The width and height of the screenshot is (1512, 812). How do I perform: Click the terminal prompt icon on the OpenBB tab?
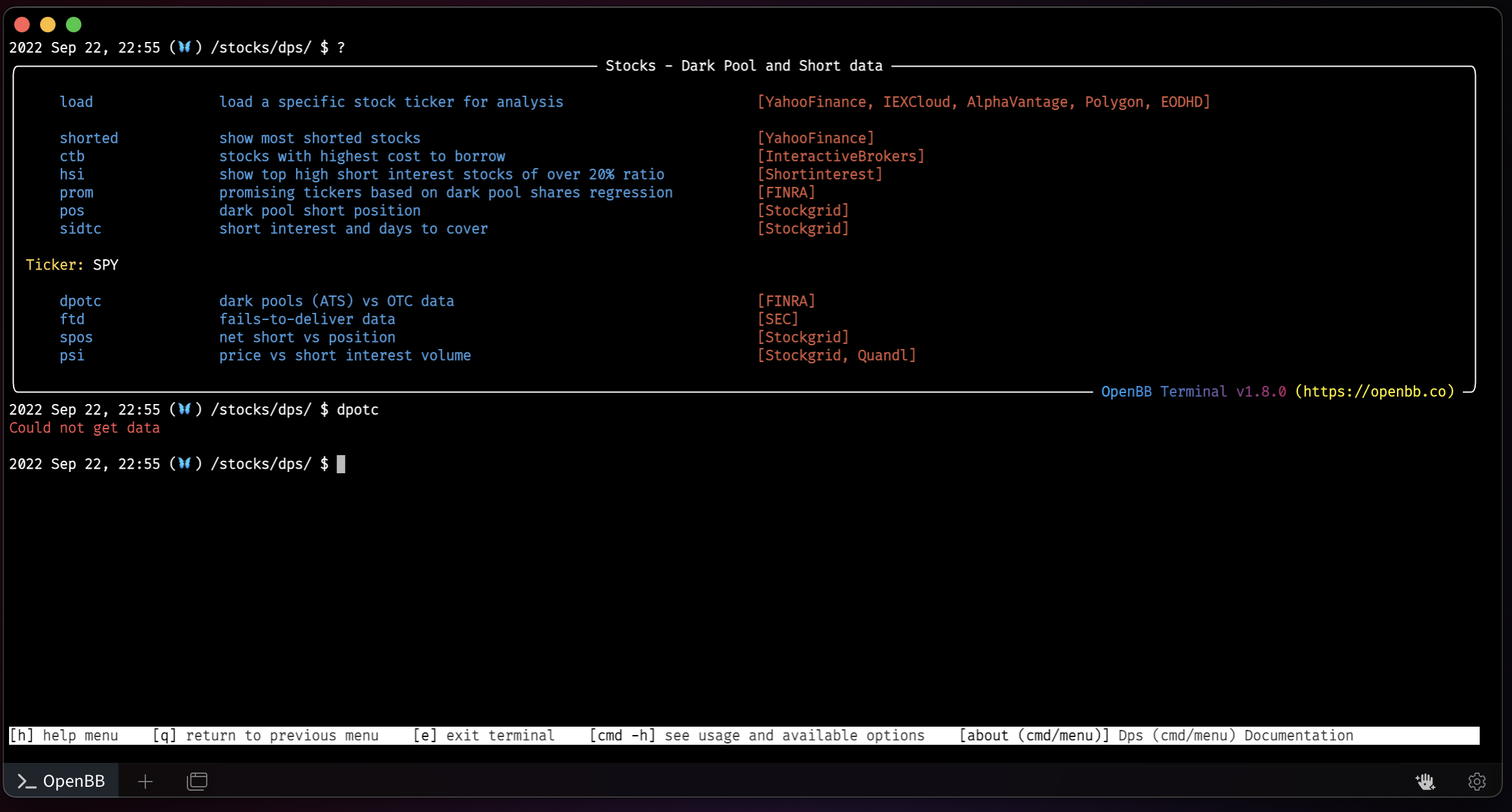coord(25,781)
